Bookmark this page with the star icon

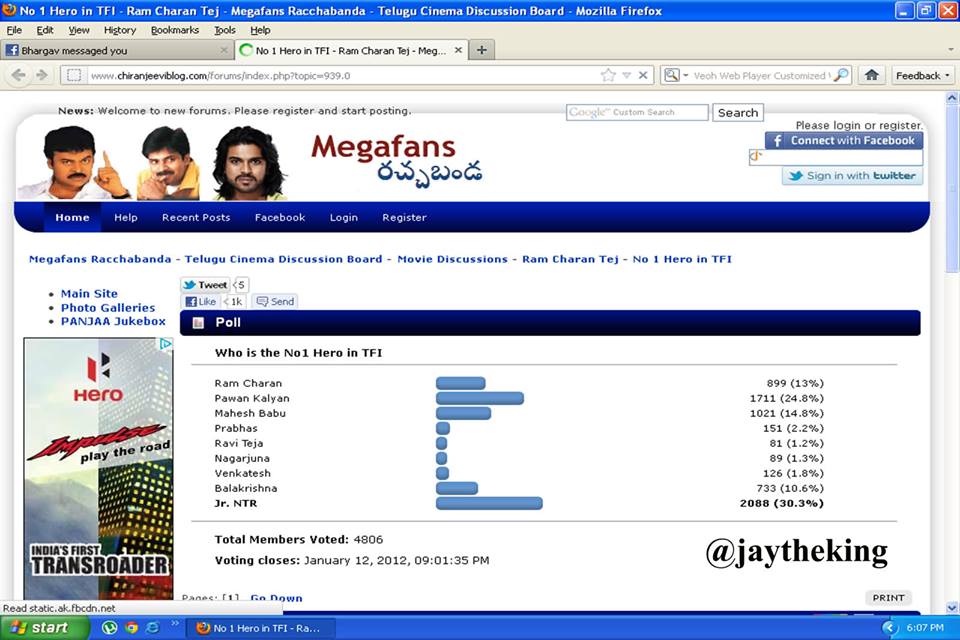point(608,75)
